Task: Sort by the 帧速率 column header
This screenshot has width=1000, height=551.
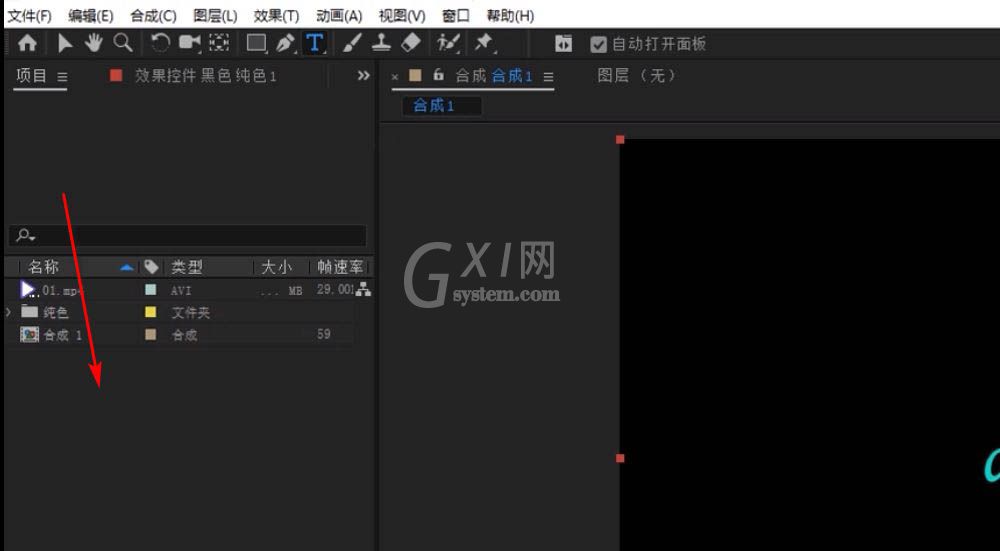Action: (339, 267)
